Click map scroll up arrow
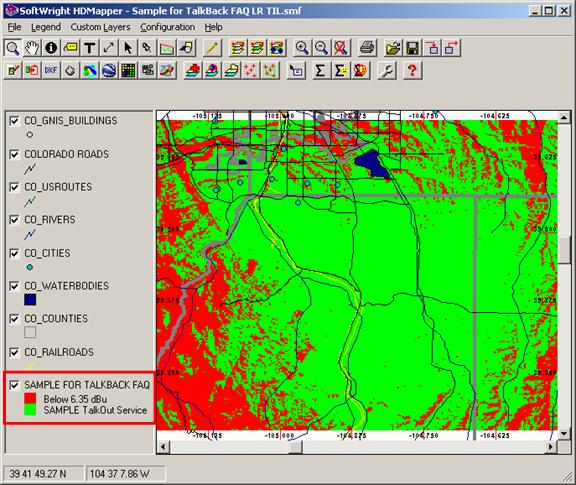The width and height of the screenshot is (576, 485). 564,118
